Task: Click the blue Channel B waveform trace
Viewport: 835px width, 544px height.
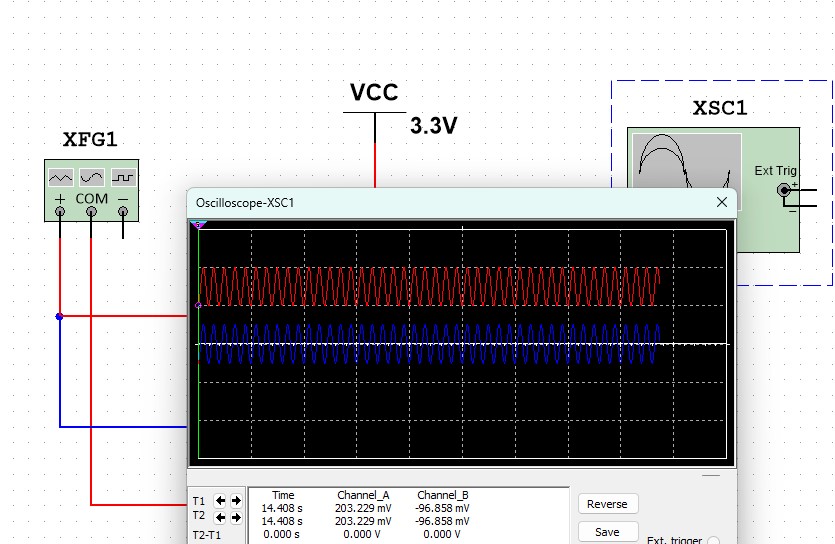Action: [x=429, y=344]
